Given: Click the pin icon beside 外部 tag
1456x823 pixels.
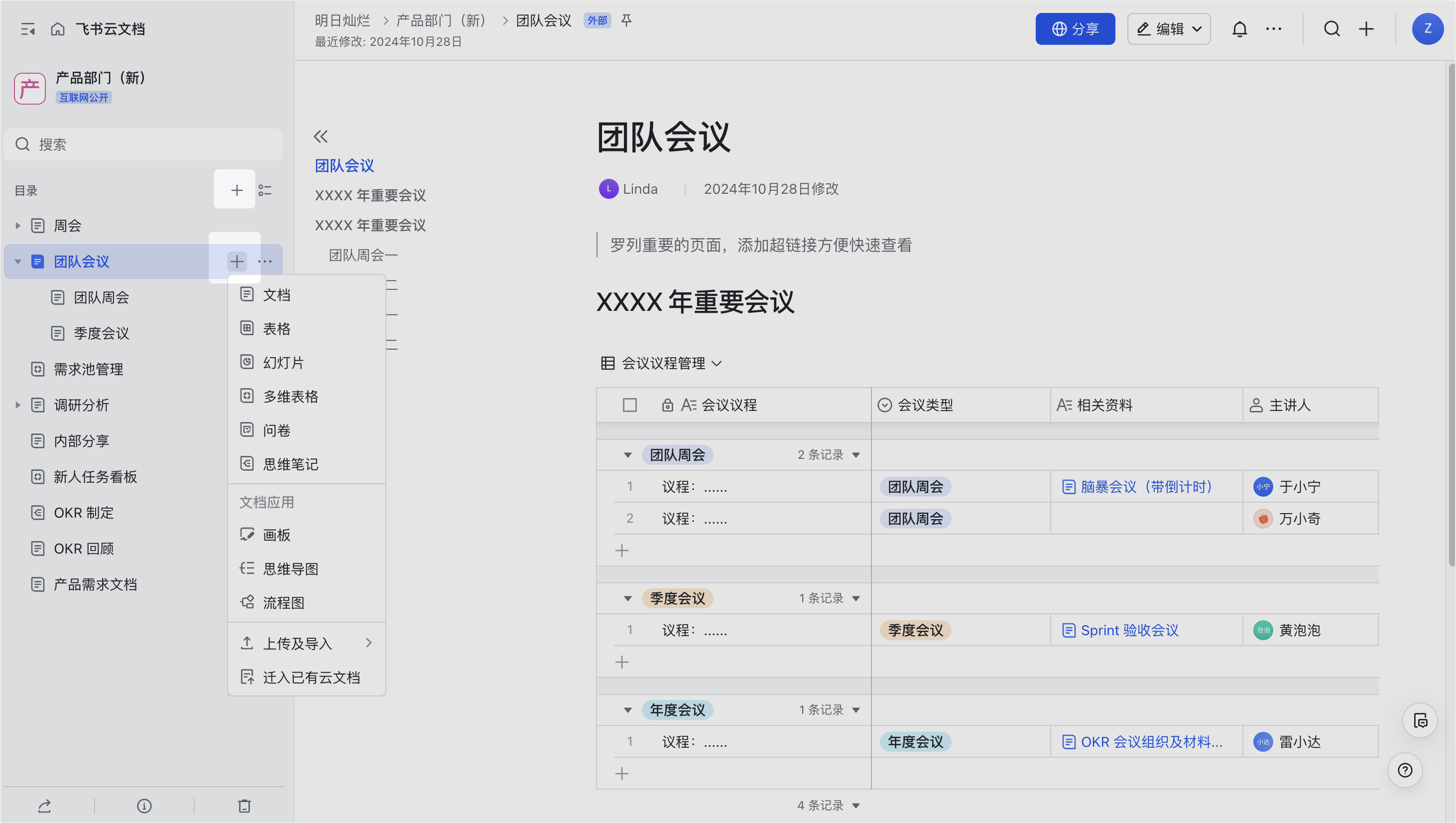Looking at the screenshot, I should (x=626, y=20).
